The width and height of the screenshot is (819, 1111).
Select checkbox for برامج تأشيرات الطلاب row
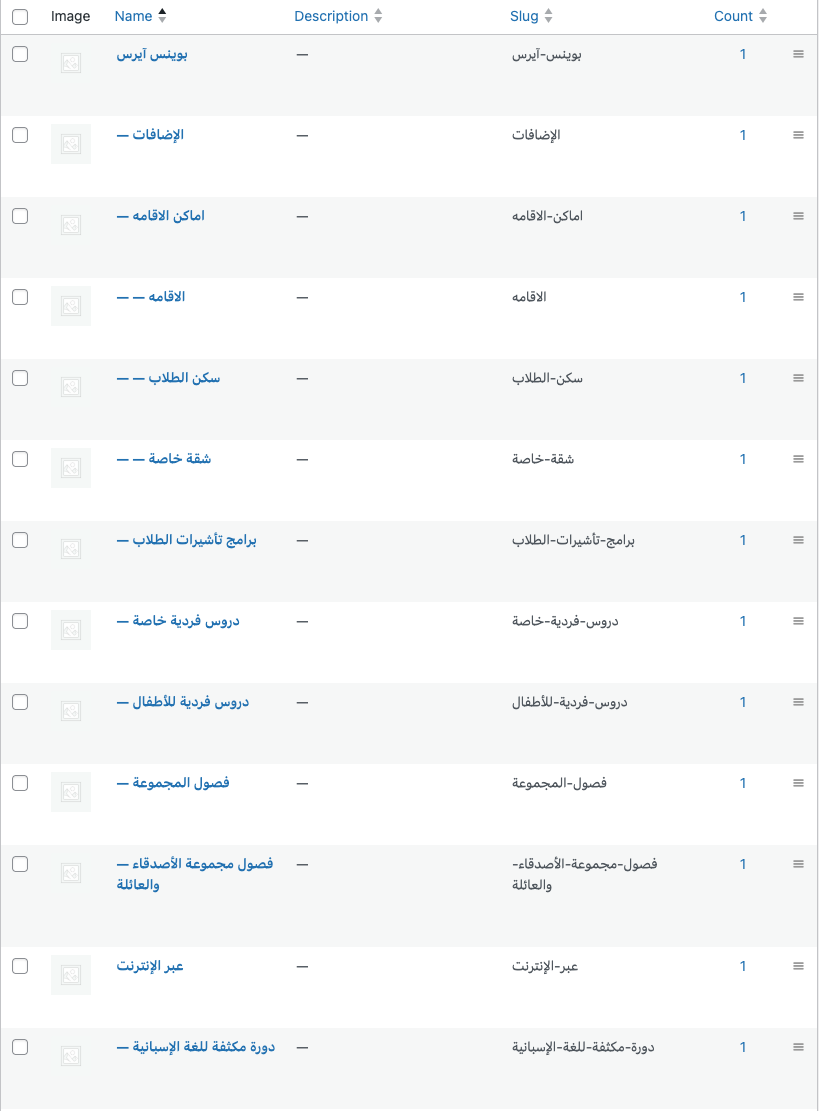(20, 540)
